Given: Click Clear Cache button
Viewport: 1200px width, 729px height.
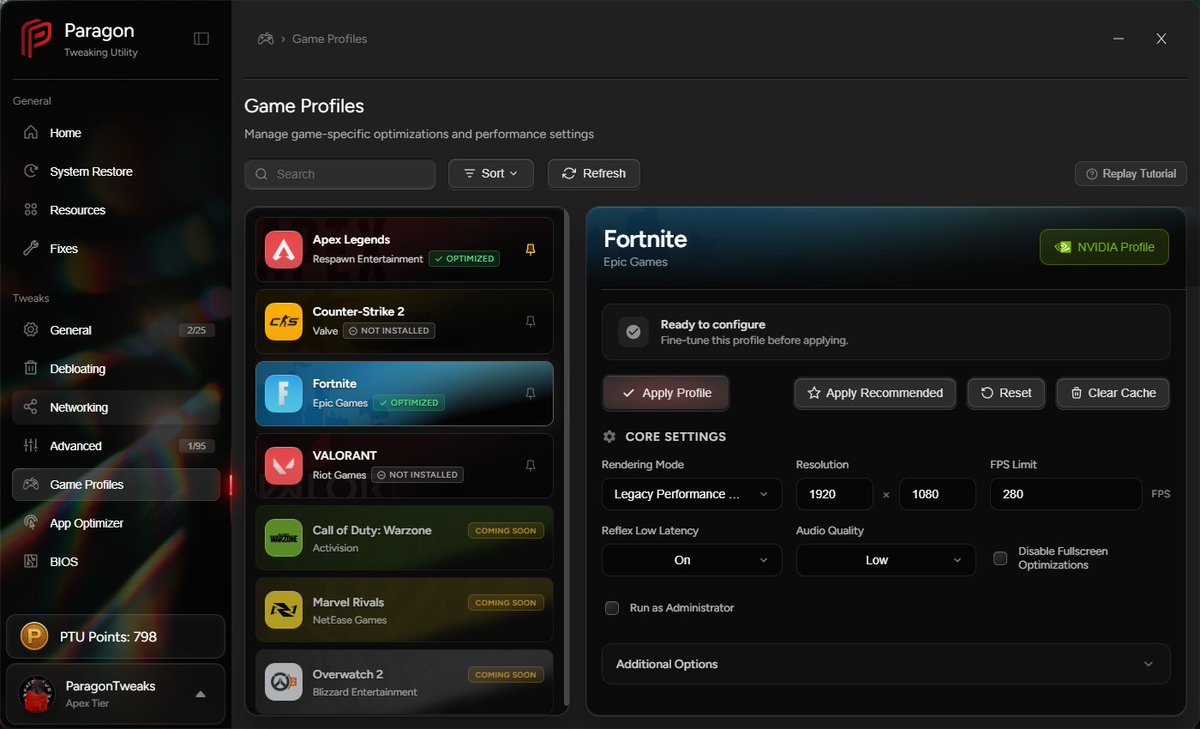Looking at the screenshot, I should (x=1113, y=393).
